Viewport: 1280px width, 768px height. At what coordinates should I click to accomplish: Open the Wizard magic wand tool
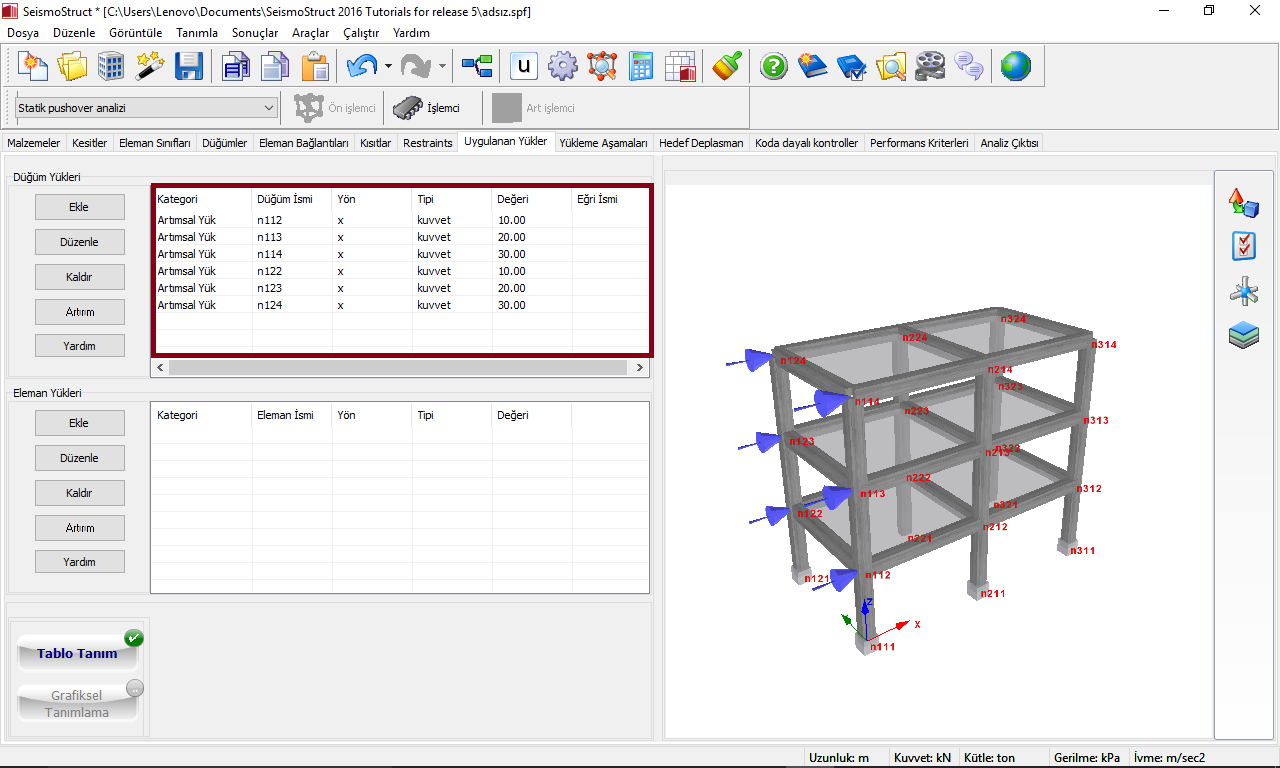[x=150, y=67]
